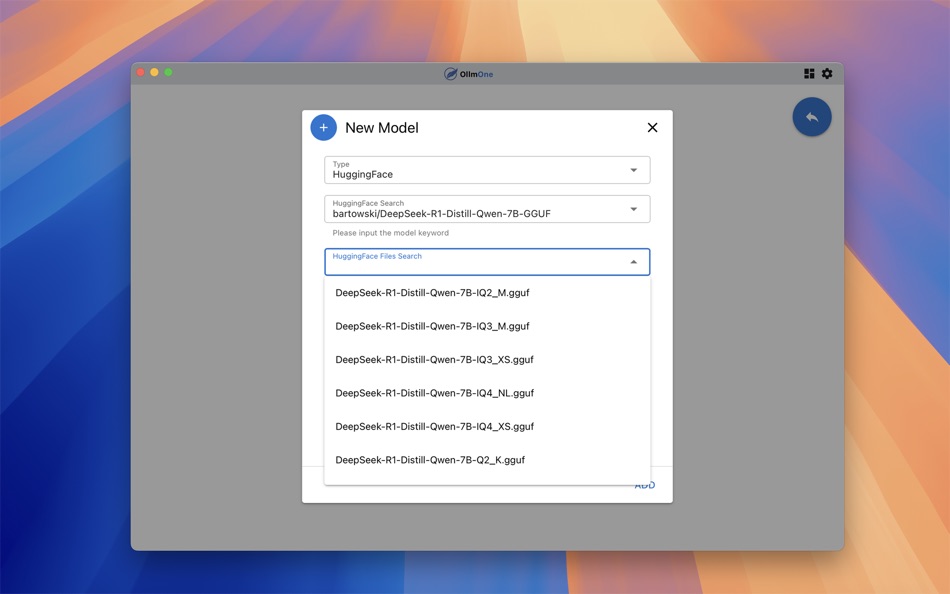
Task: Click the OllmOne logo in title bar
Action: point(468,74)
